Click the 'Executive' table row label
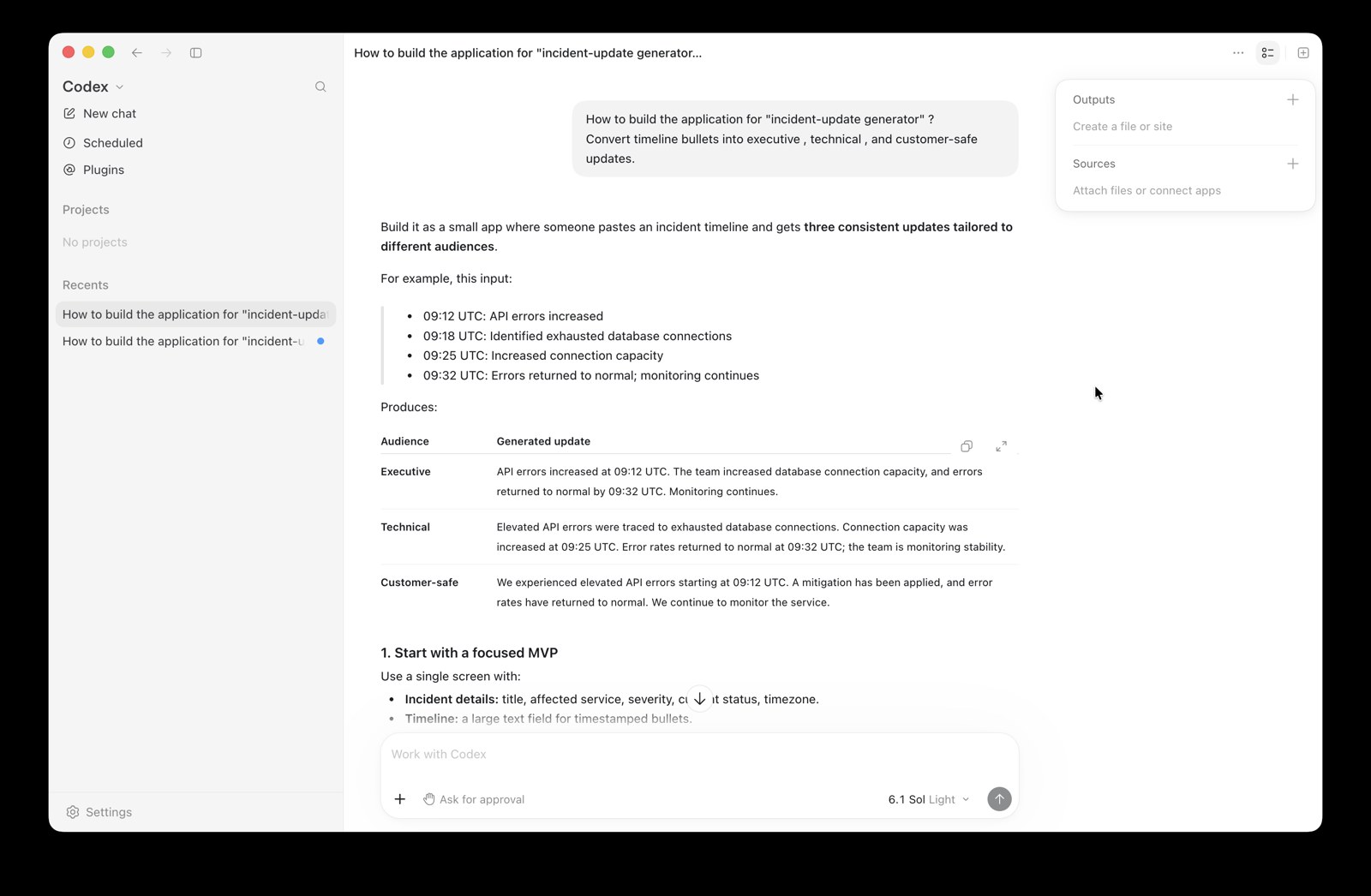The image size is (1371, 896). click(x=405, y=472)
